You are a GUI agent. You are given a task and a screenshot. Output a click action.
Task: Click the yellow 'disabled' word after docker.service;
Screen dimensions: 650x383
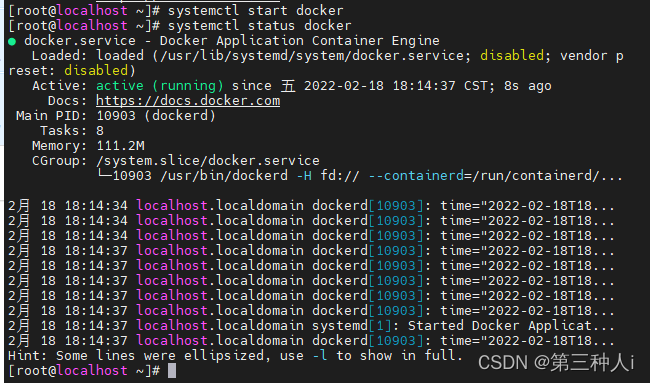512,56
